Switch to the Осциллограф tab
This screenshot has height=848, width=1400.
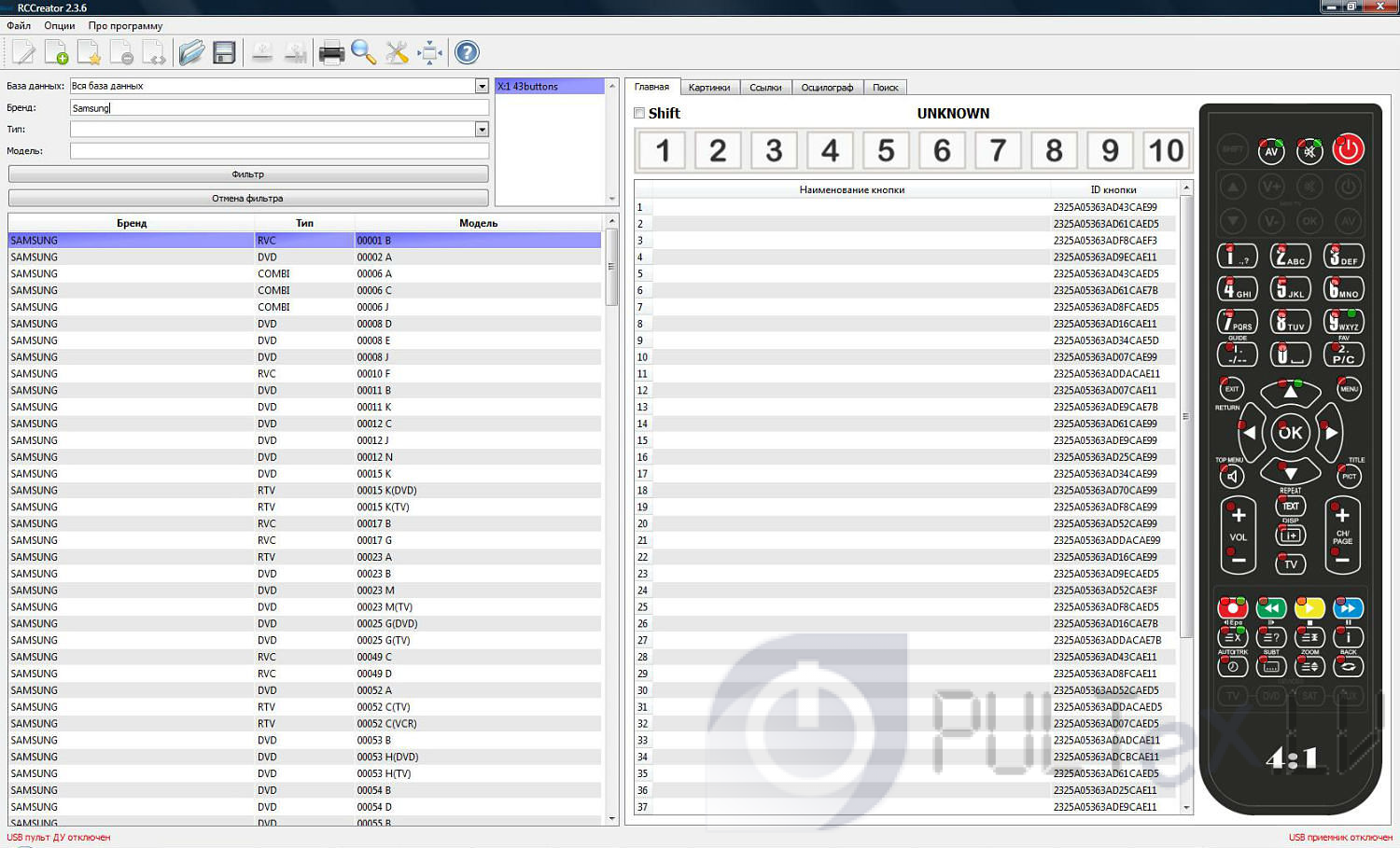827,88
